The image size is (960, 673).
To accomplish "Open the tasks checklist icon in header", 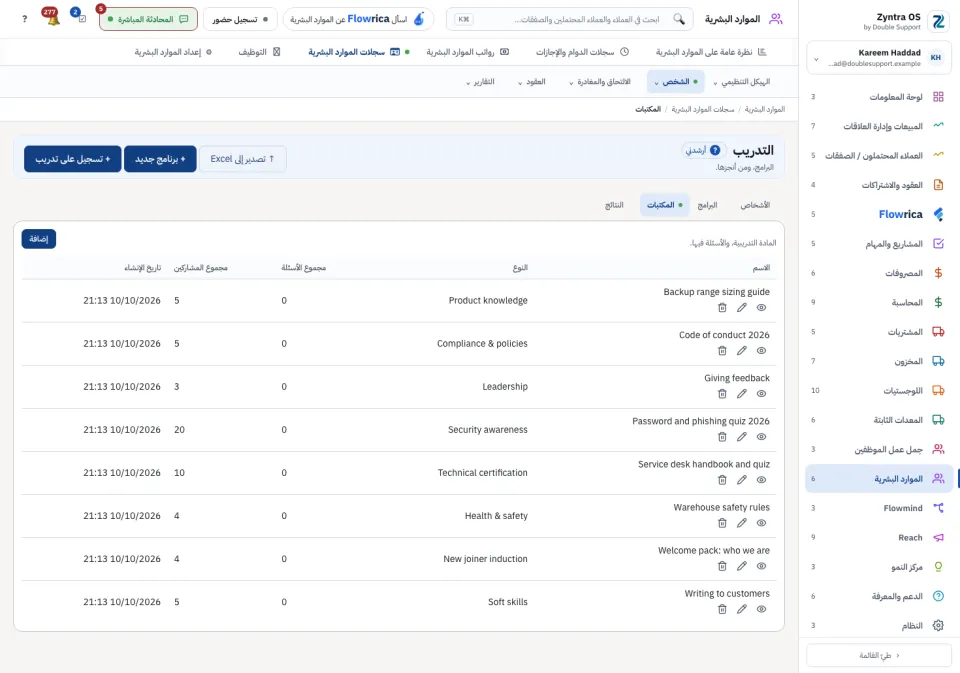I will (80, 17).
